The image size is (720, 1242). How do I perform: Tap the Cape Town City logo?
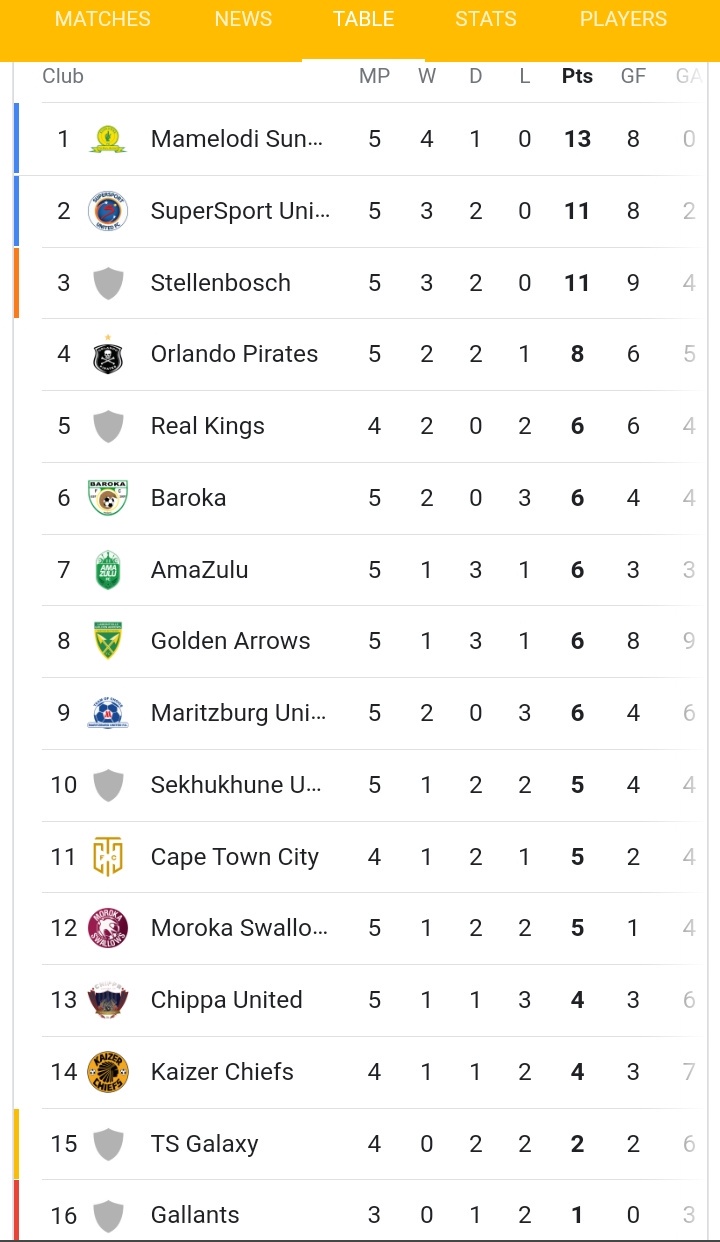click(x=108, y=857)
